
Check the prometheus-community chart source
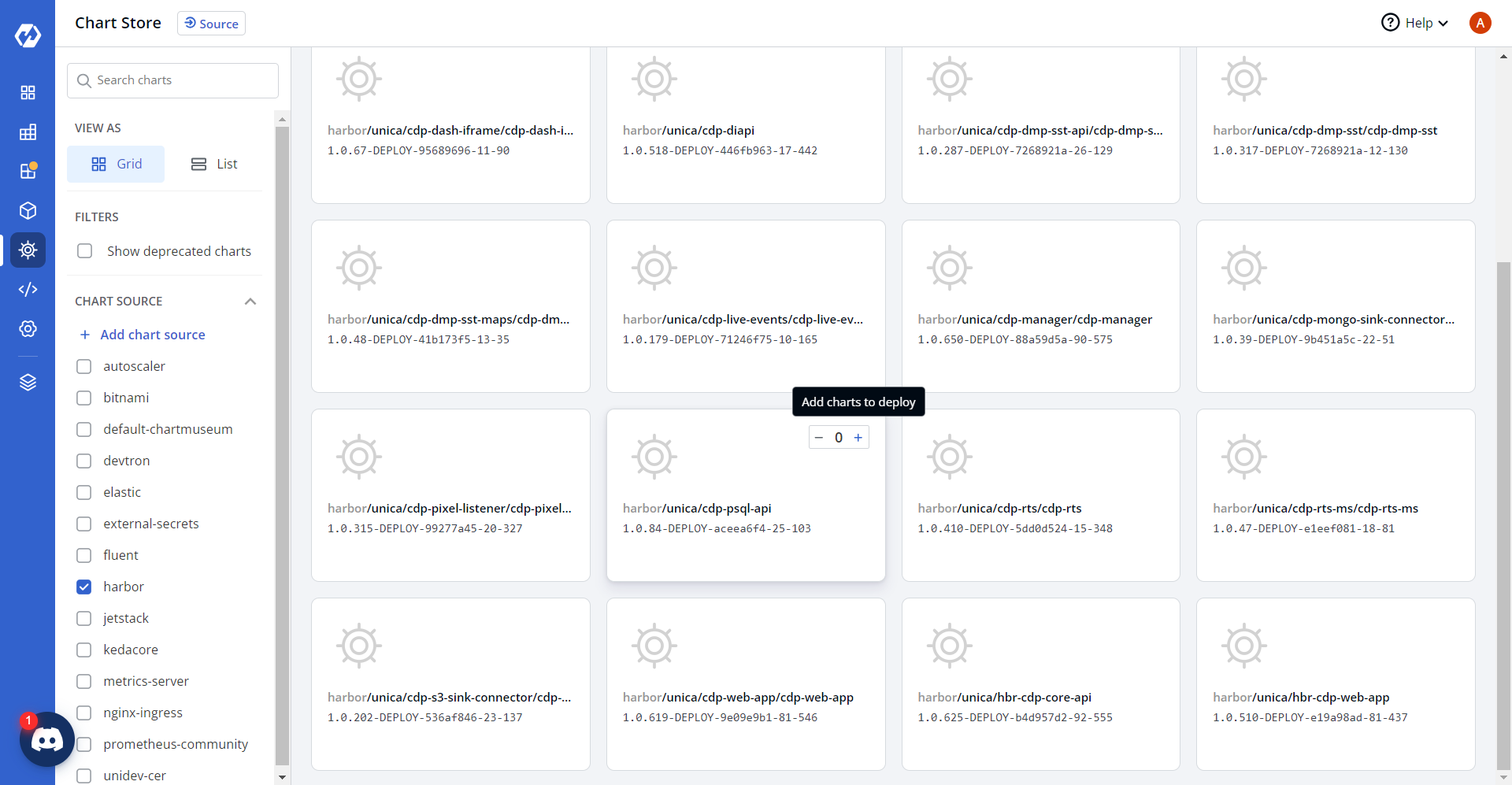[84, 745]
